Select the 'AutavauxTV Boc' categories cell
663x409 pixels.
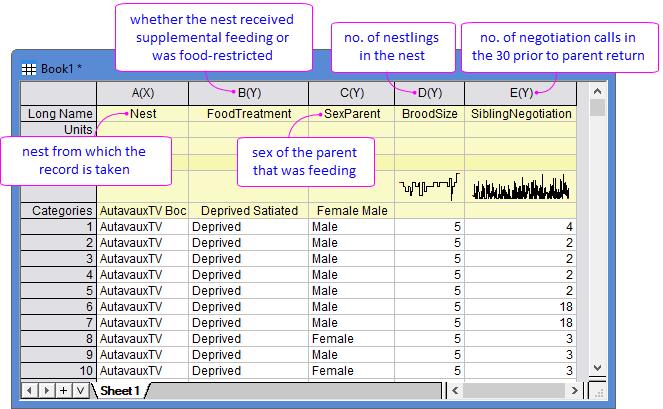[142, 211]
